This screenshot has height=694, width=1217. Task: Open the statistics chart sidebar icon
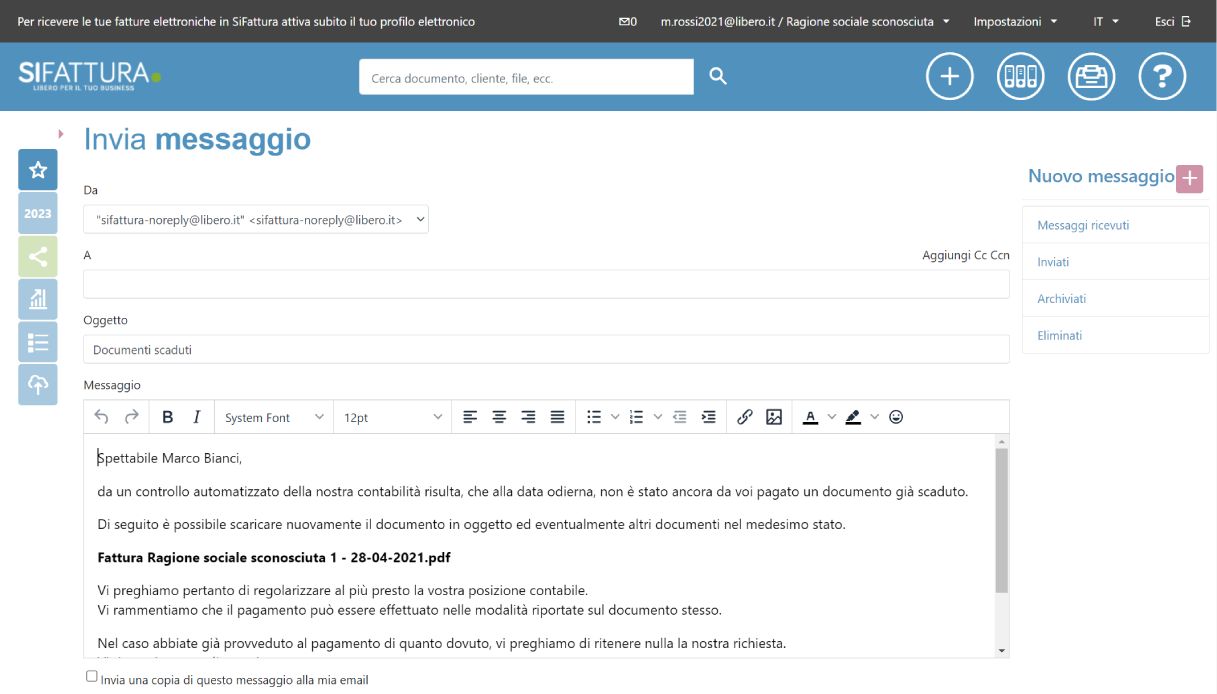click(38, 299)
